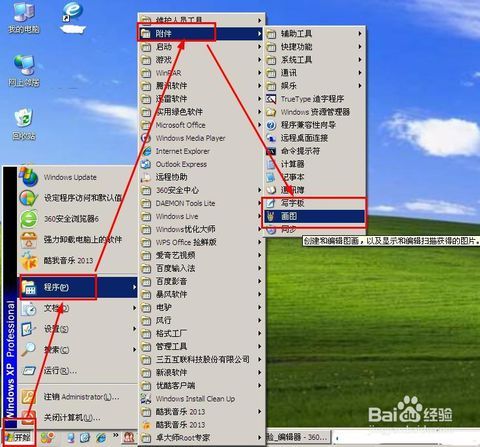Click the 程序兼容性向导 help icon
The width and height of the screenshot is (480, 447).
point(271,125)
